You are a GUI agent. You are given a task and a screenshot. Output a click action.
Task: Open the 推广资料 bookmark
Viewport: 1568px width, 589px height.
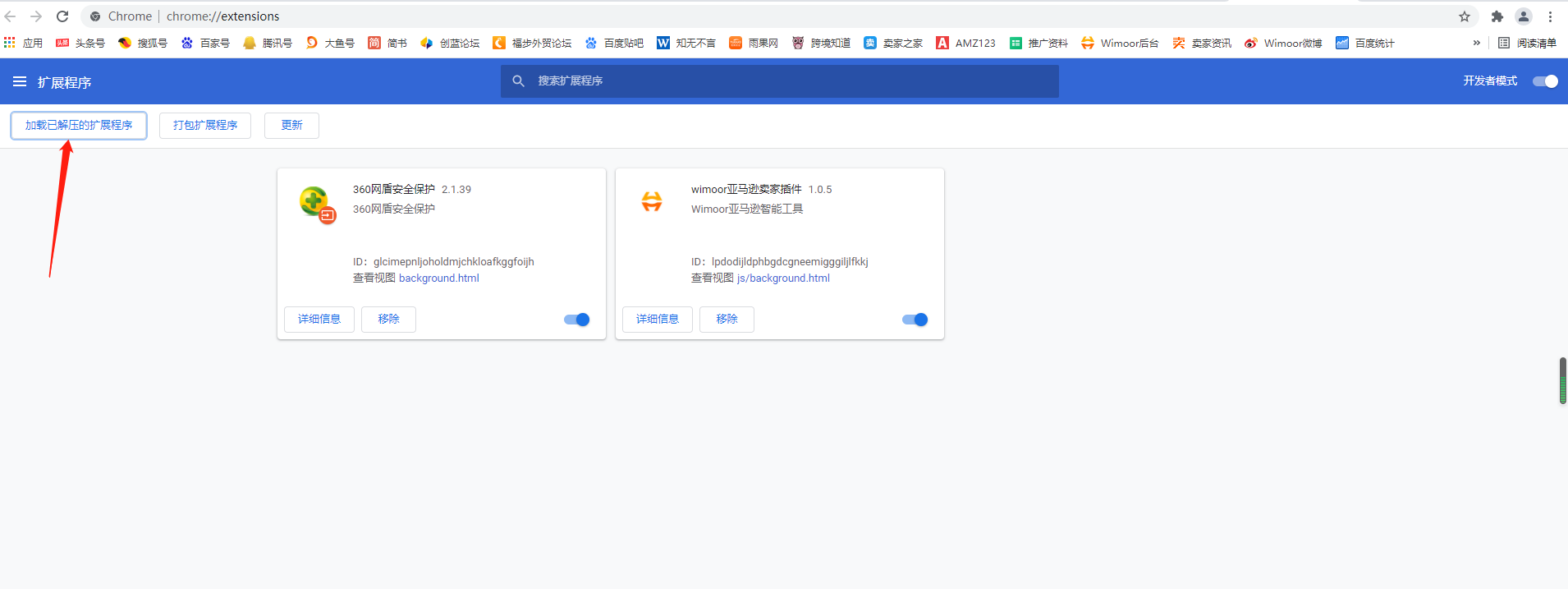[x=1038, y=43]
